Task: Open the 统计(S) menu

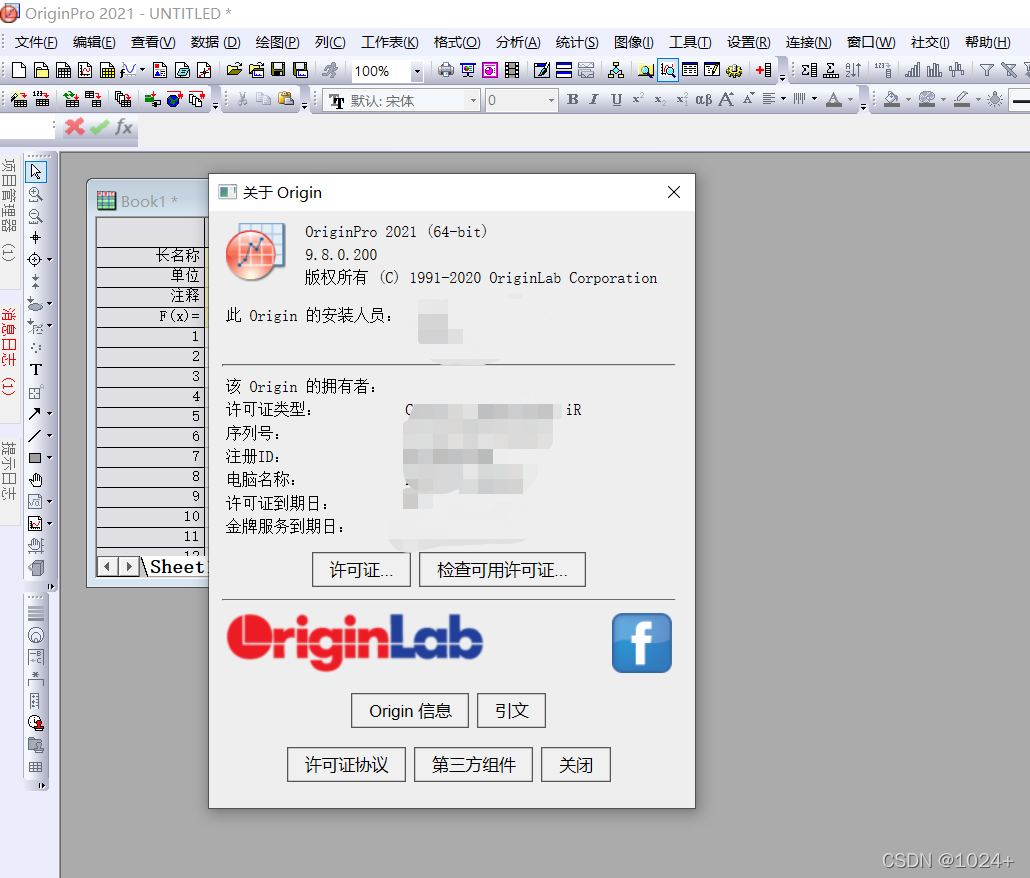Action: (577, 43)
